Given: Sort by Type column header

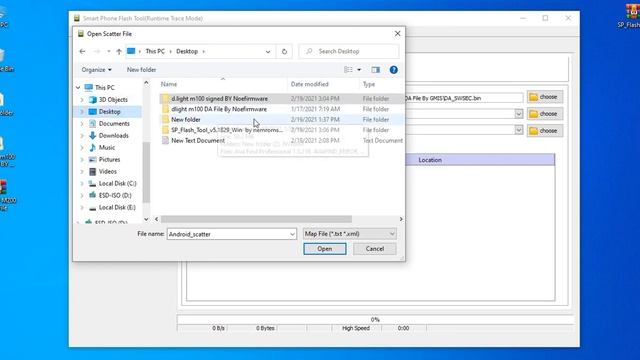Looking at the screenshot, I should point(381,84).
